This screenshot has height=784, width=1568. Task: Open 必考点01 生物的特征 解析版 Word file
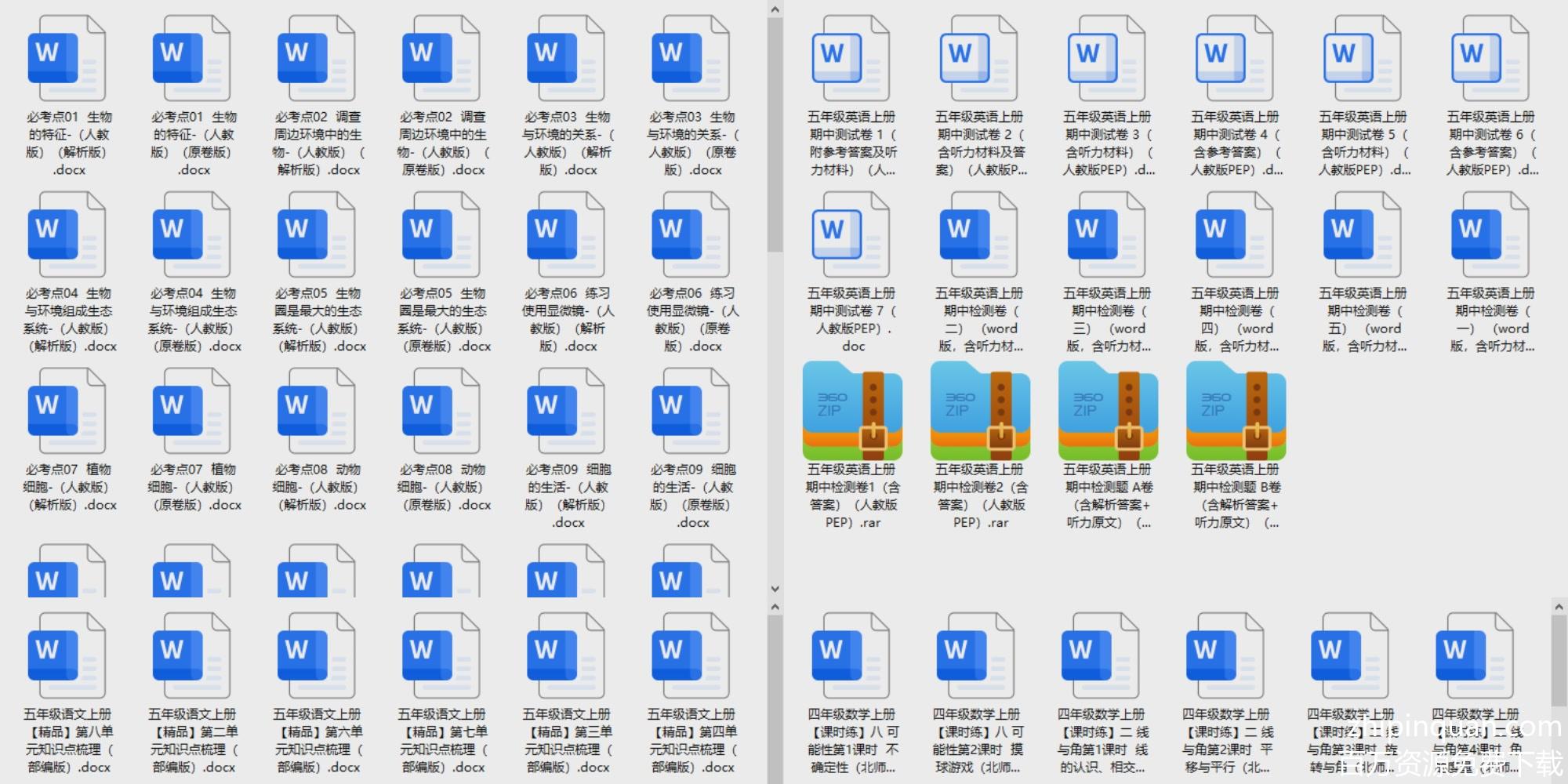[68, 59]
